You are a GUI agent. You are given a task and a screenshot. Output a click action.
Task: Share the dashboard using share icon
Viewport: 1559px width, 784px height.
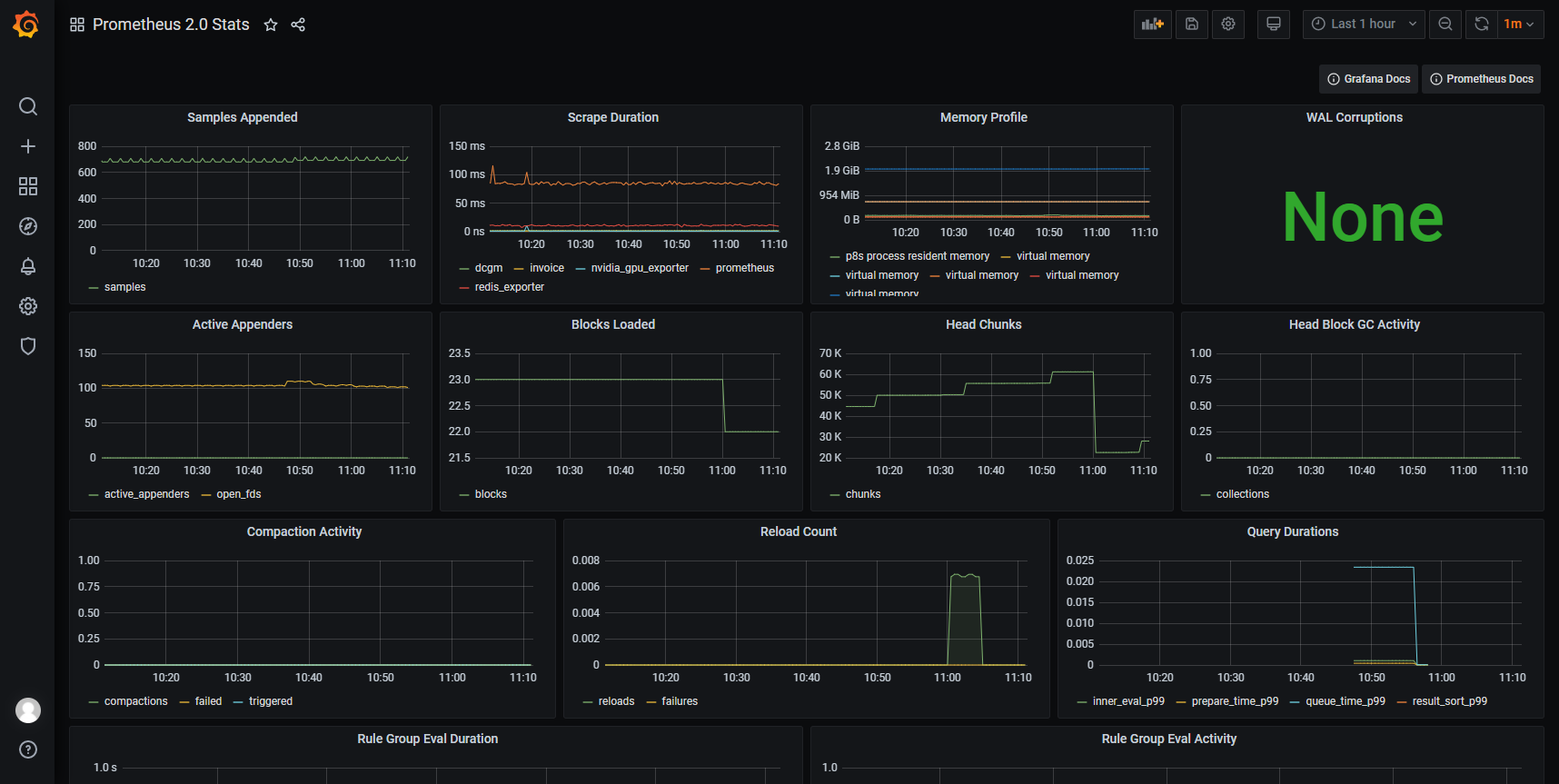click(x=298, y=25)
